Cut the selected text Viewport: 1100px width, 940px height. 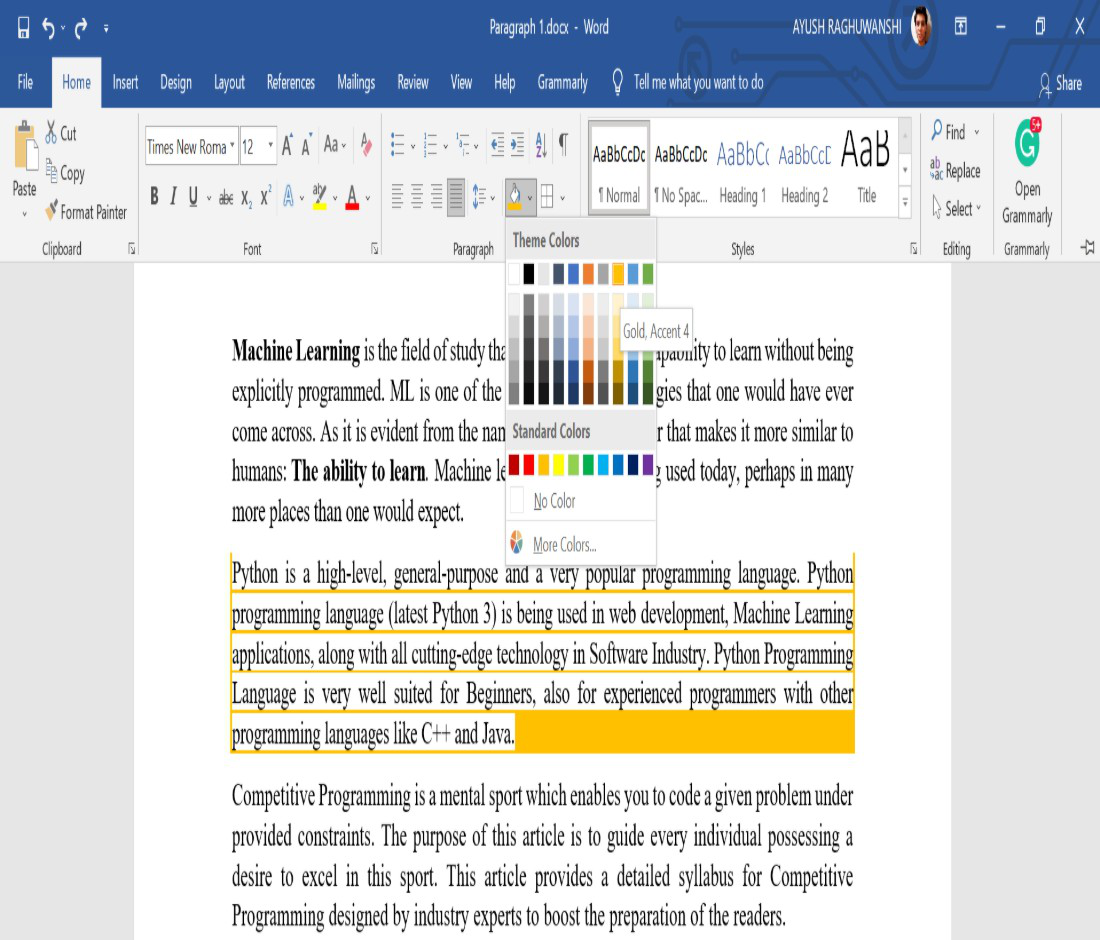click(61, 133)
